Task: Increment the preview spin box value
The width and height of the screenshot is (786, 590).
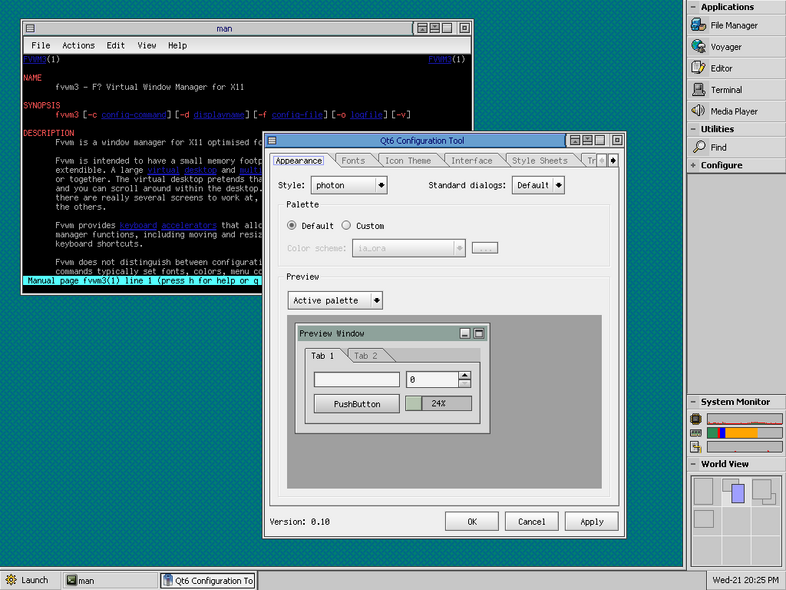Action: (x=465, y=375)
